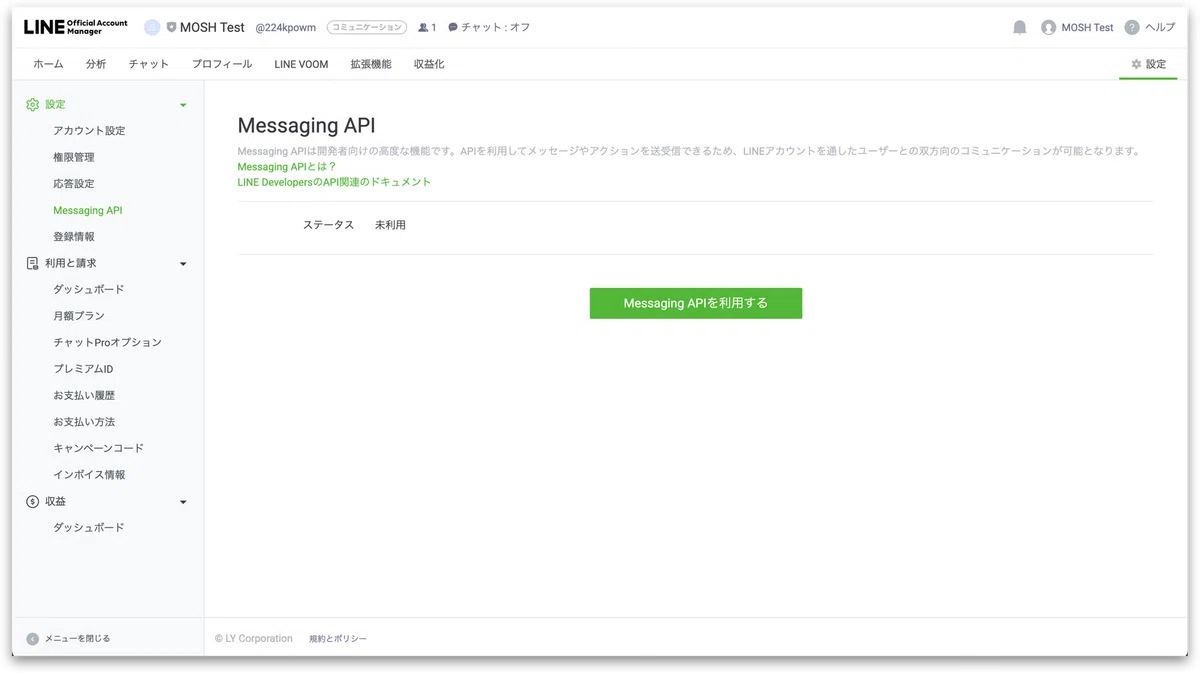Image resolution: width=1200 pixels, height=673 pixels.
Task: Click the ヘルプ link
Action: pos(1160,27)
